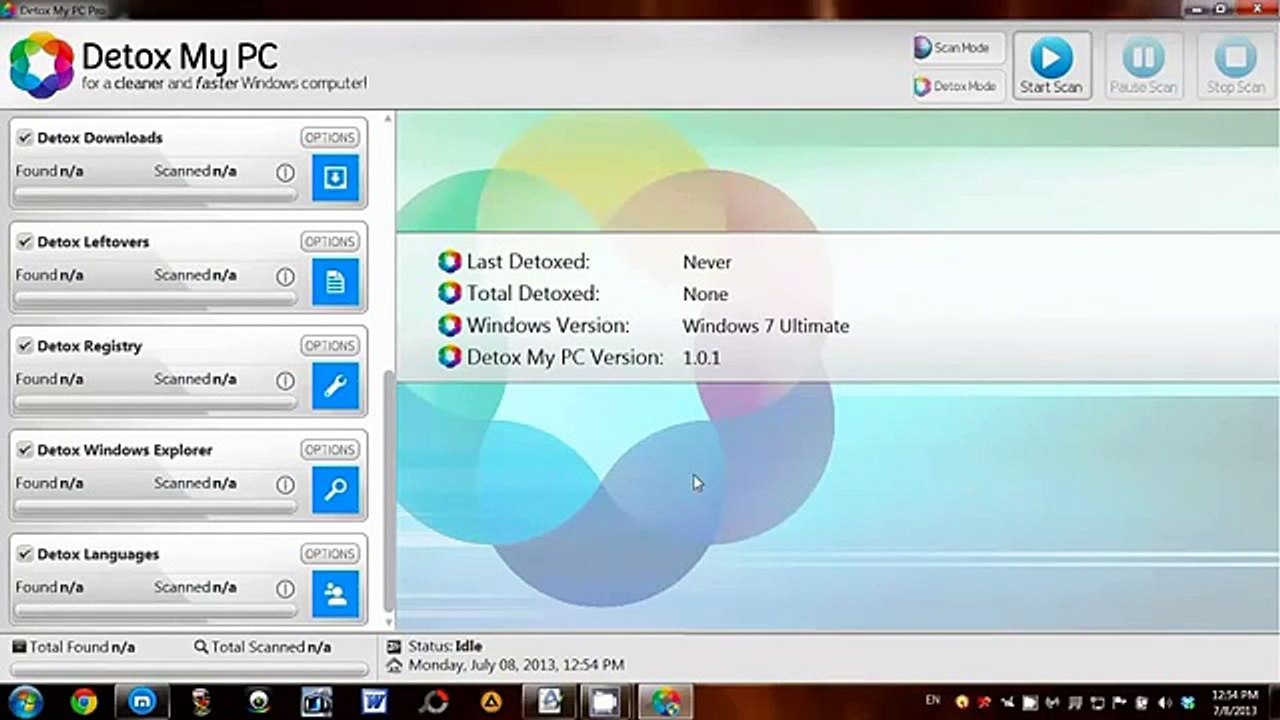
Task: Open the Windows Start menu
Action: coord(26,702)
